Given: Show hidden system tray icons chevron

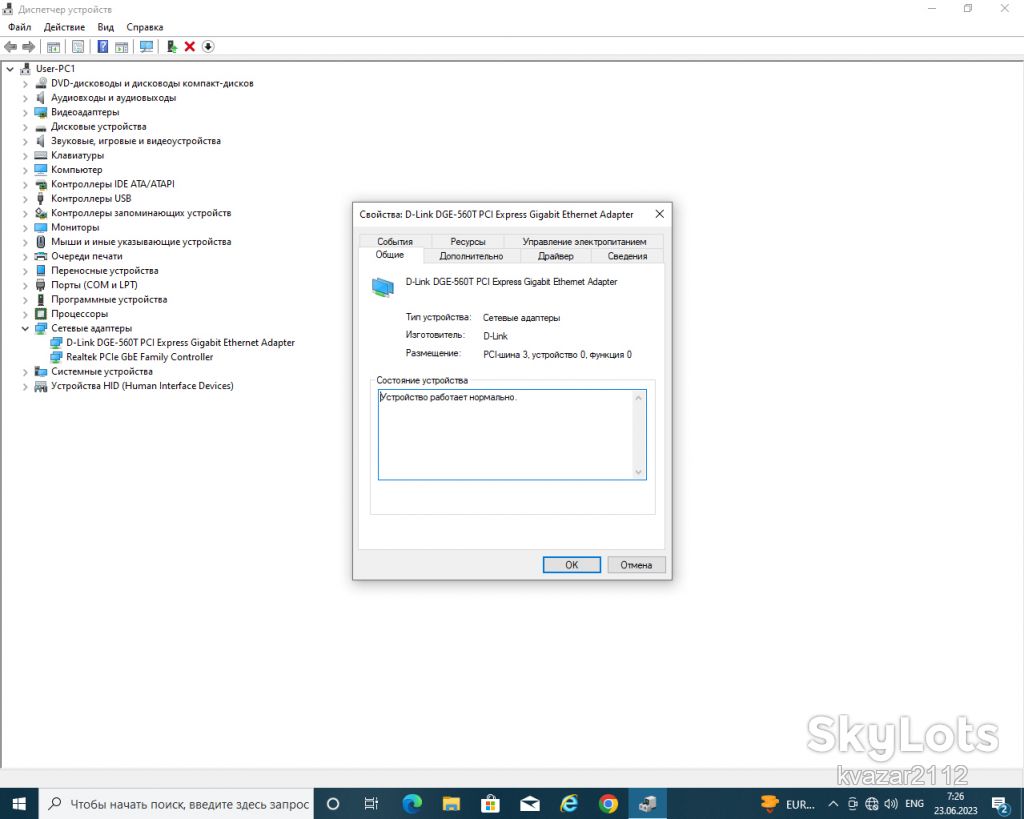Looking at the screenshot, I should (x=833, y=803).
